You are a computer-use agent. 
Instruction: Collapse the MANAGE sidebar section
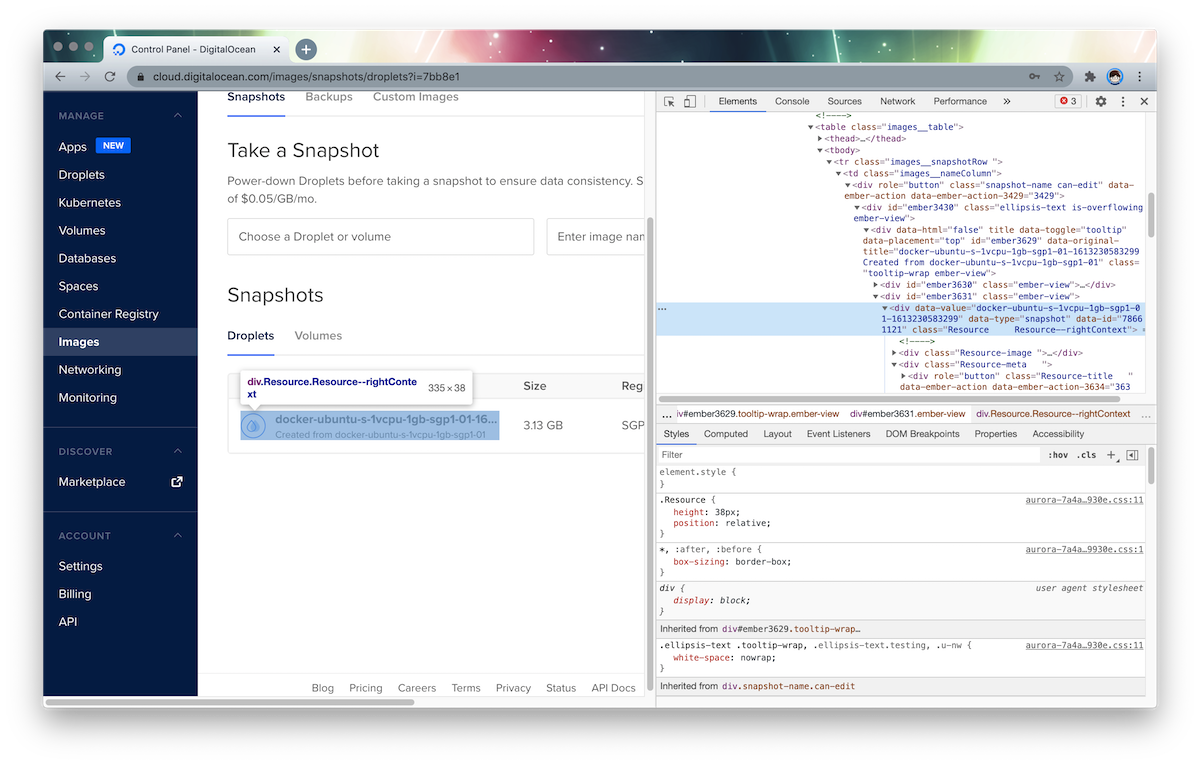tap(177, 116)
